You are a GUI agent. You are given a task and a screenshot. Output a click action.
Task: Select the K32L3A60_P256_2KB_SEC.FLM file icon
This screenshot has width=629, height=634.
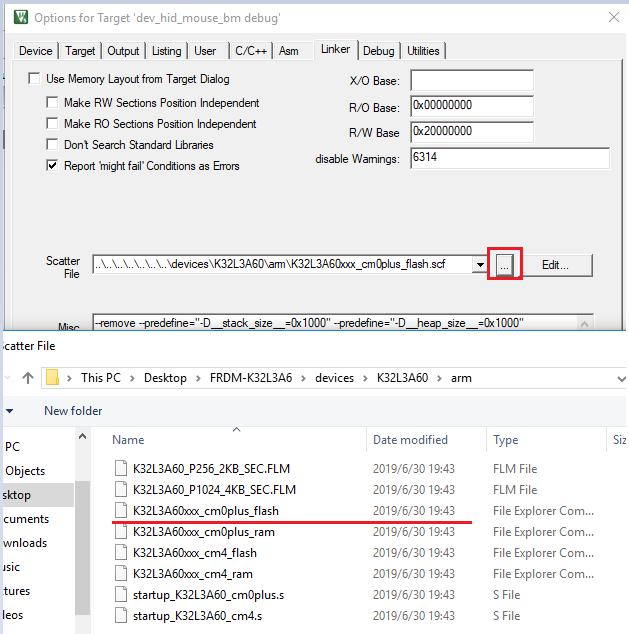click(x=121, y=468)
